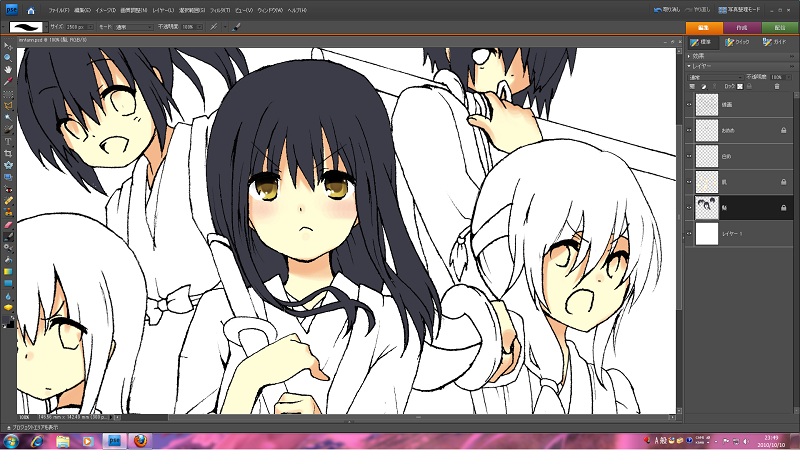Open the File menu
The width and height of the screenshot is (800, 464).
coord(59,10)
